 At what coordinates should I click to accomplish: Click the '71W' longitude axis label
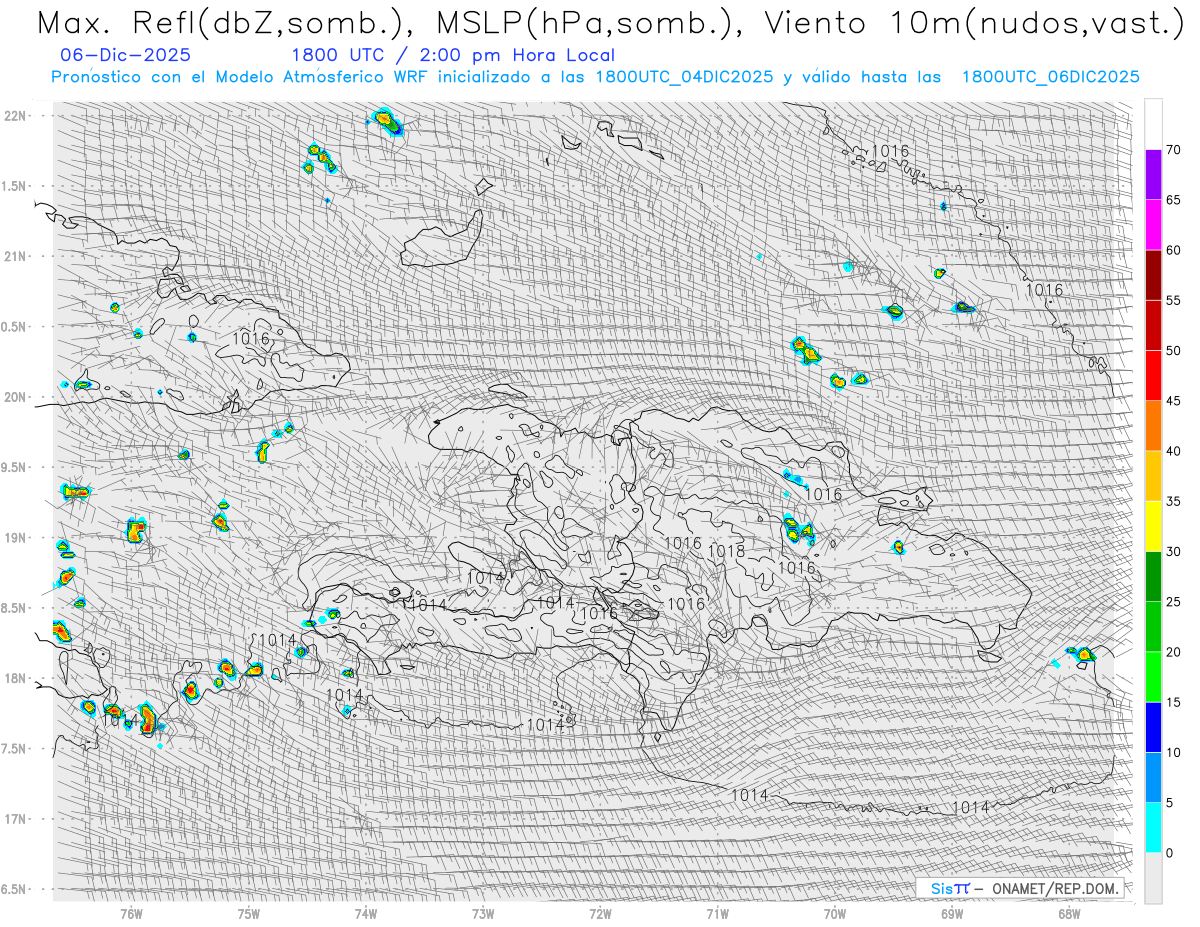click(717, 913)
